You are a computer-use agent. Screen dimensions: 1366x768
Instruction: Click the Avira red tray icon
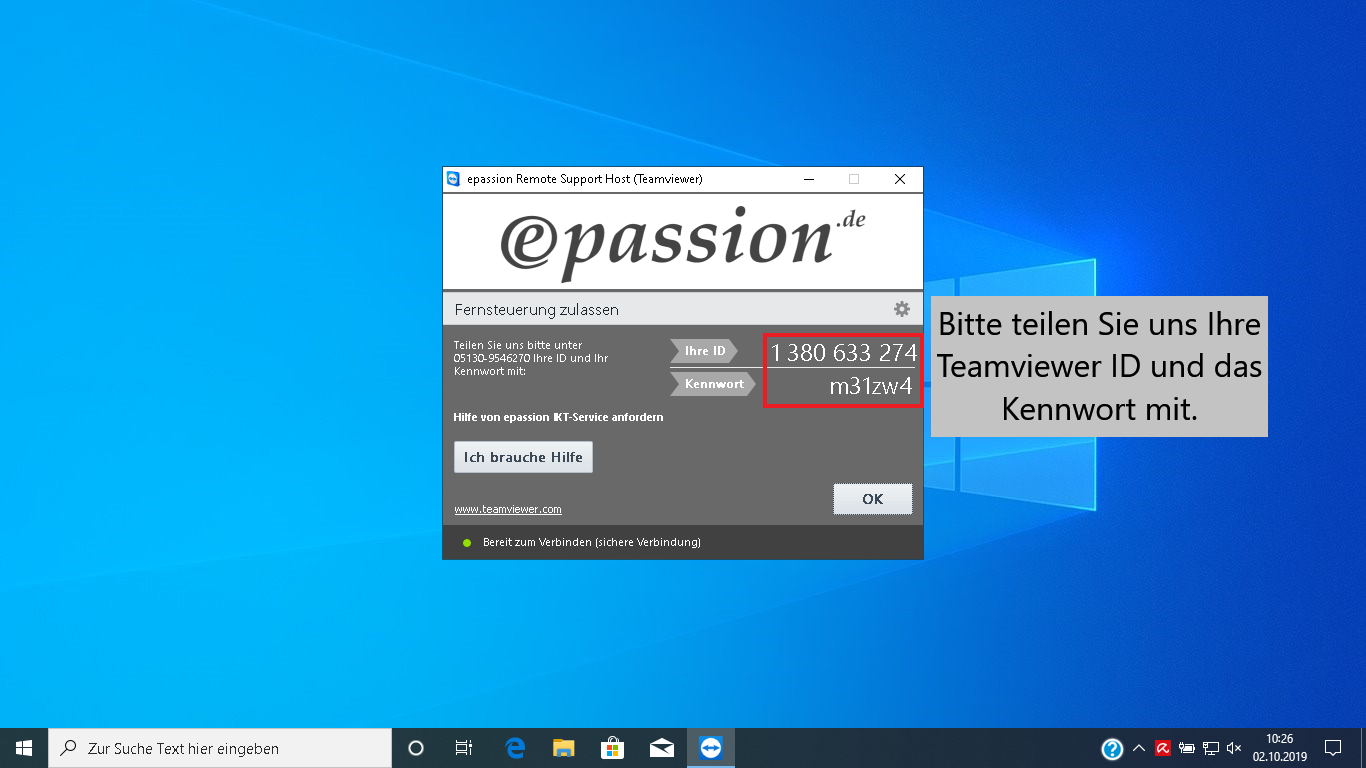[x=1163, y=748]
